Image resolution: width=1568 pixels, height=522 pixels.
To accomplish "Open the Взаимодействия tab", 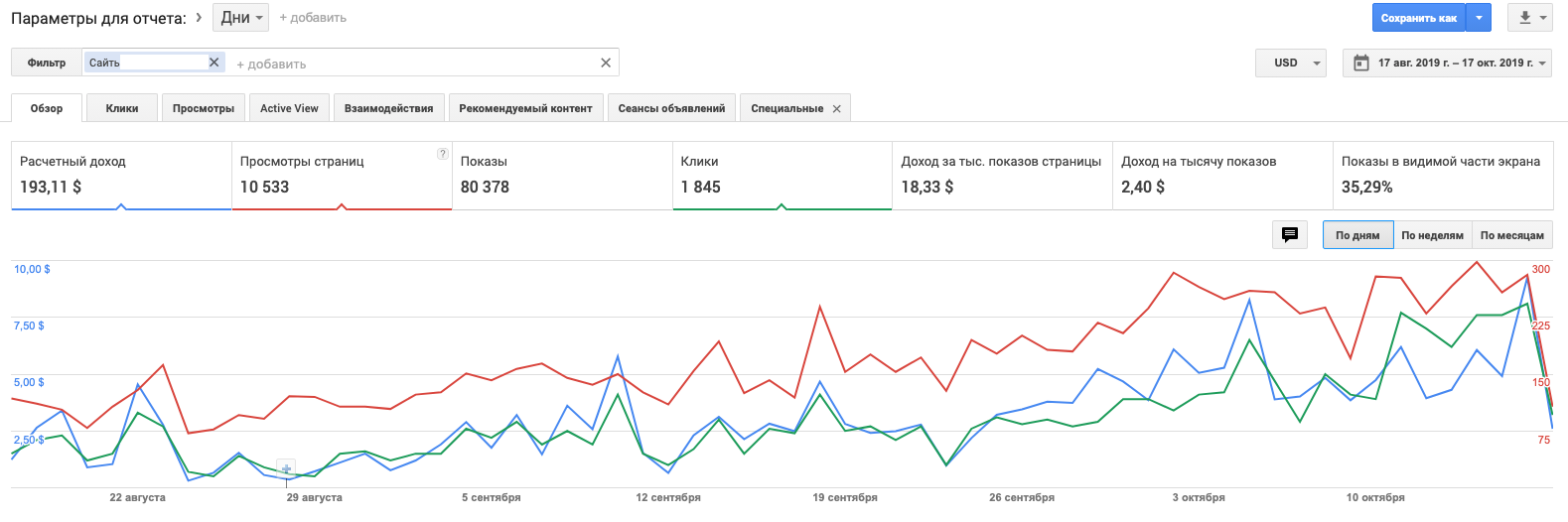I will pyautogui.click(x=388, y=108).
